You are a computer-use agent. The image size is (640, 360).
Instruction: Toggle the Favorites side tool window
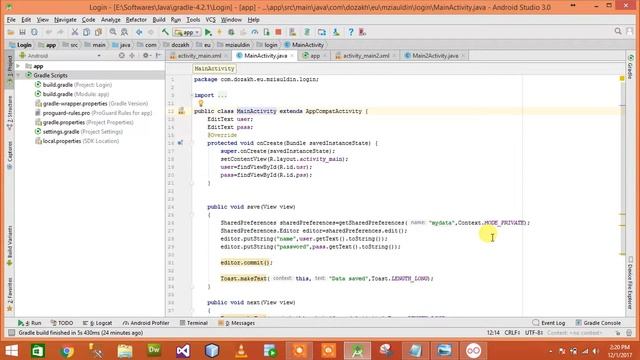coord(9,295)
